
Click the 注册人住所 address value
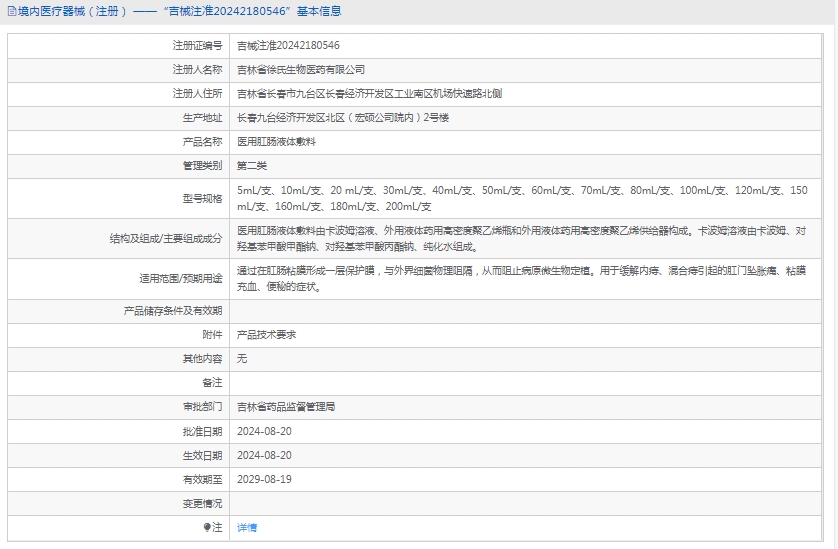pyautogui.click(x=369, y=94)
